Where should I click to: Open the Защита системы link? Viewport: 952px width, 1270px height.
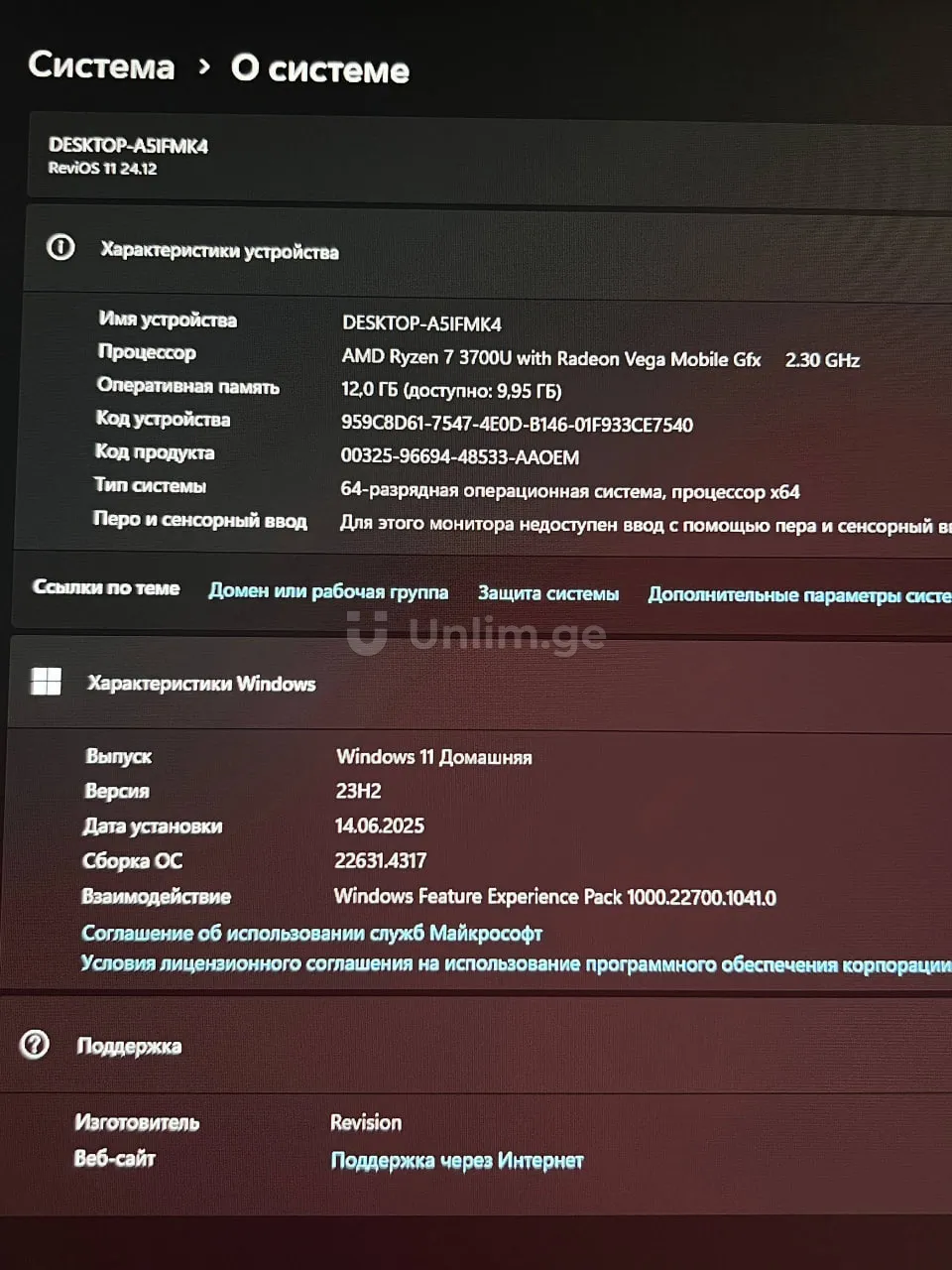point(548,593)
